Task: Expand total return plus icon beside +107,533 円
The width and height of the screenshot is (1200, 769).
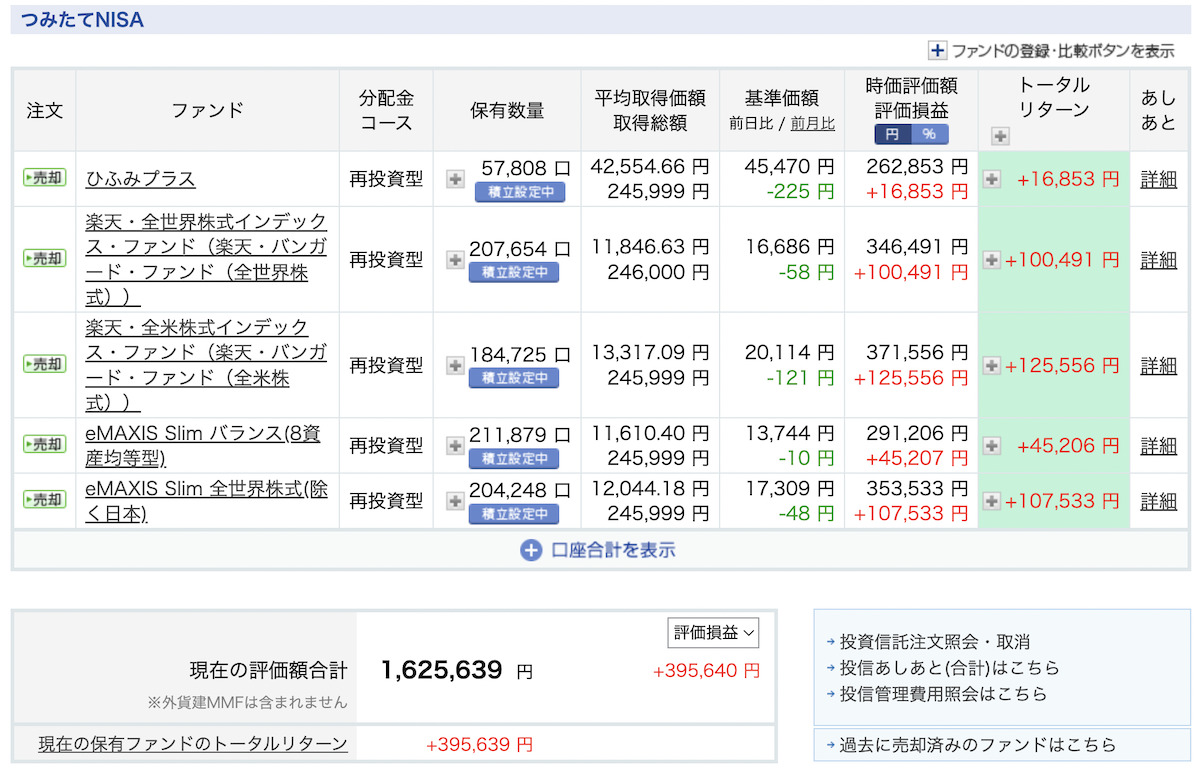Action: (992, 500)
